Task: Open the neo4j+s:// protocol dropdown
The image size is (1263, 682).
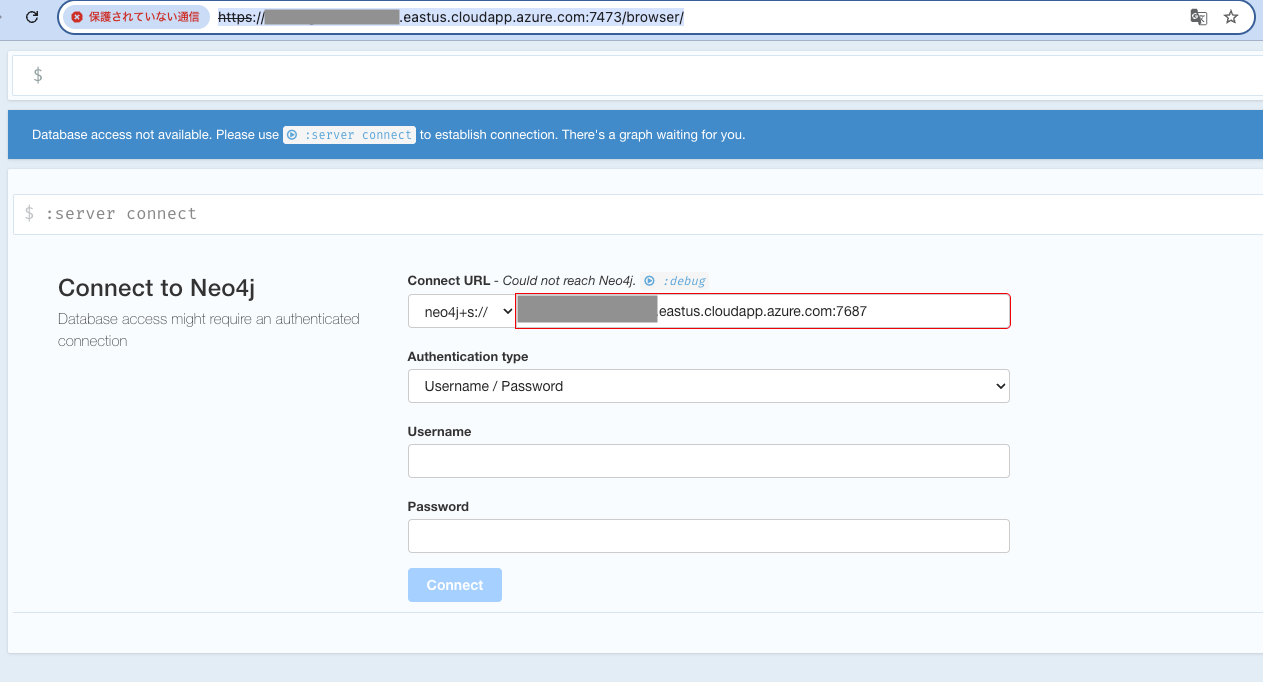Action: coord(462,311)
